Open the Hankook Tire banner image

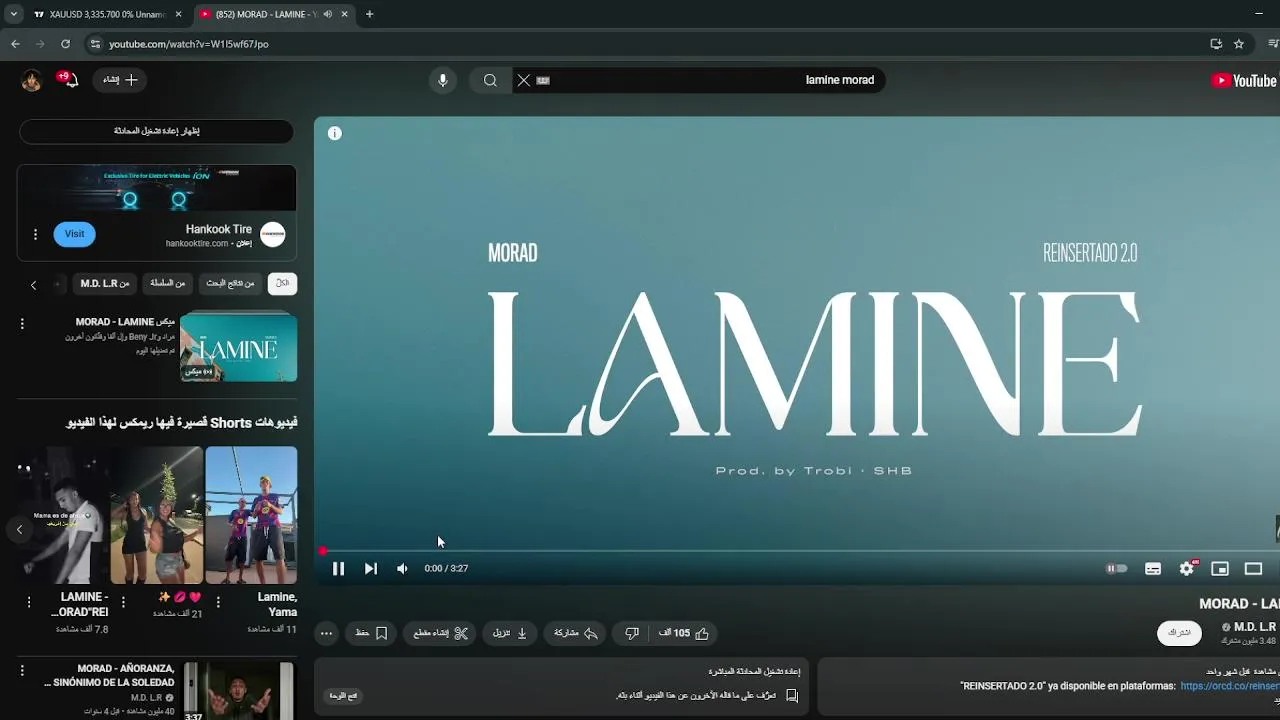coord(157,188)
